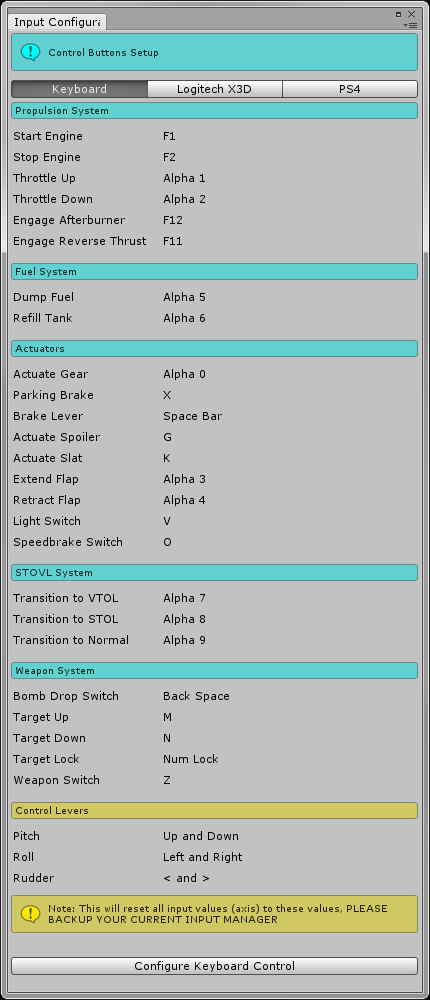430x1000 pixels.
Task: Click the yellow warning icon in the note
Action: click(30, 914)
